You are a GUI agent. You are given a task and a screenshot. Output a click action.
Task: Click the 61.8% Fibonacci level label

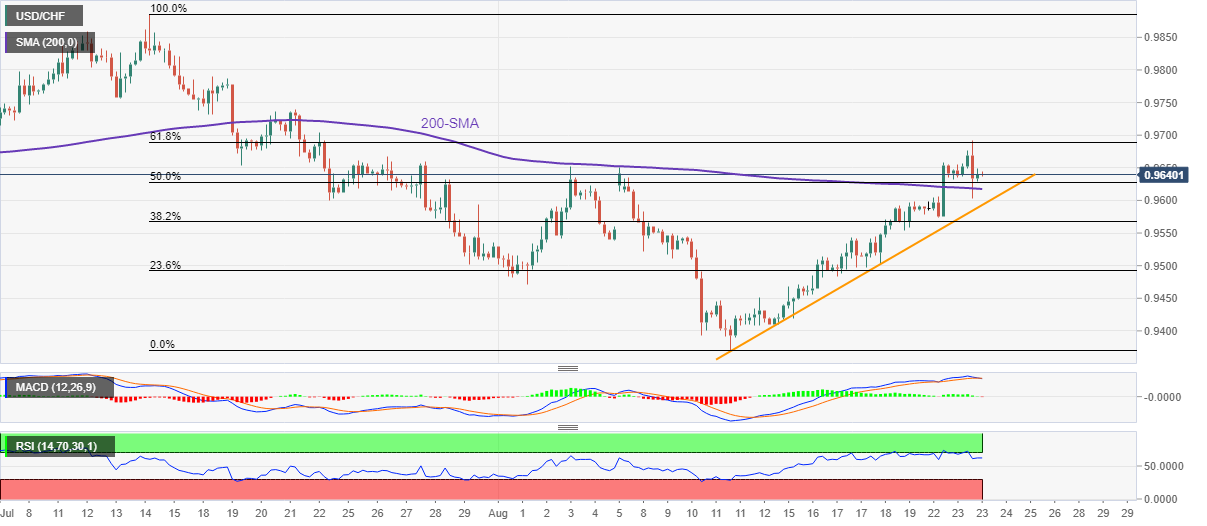pyautogui.click(x=165, y=136)
